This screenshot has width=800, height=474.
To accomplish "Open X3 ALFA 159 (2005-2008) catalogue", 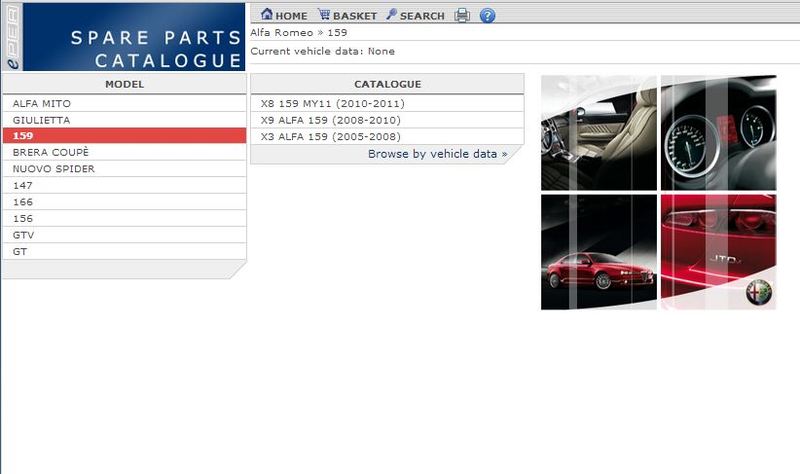I will pyautogui.click(x=330, y=136).
